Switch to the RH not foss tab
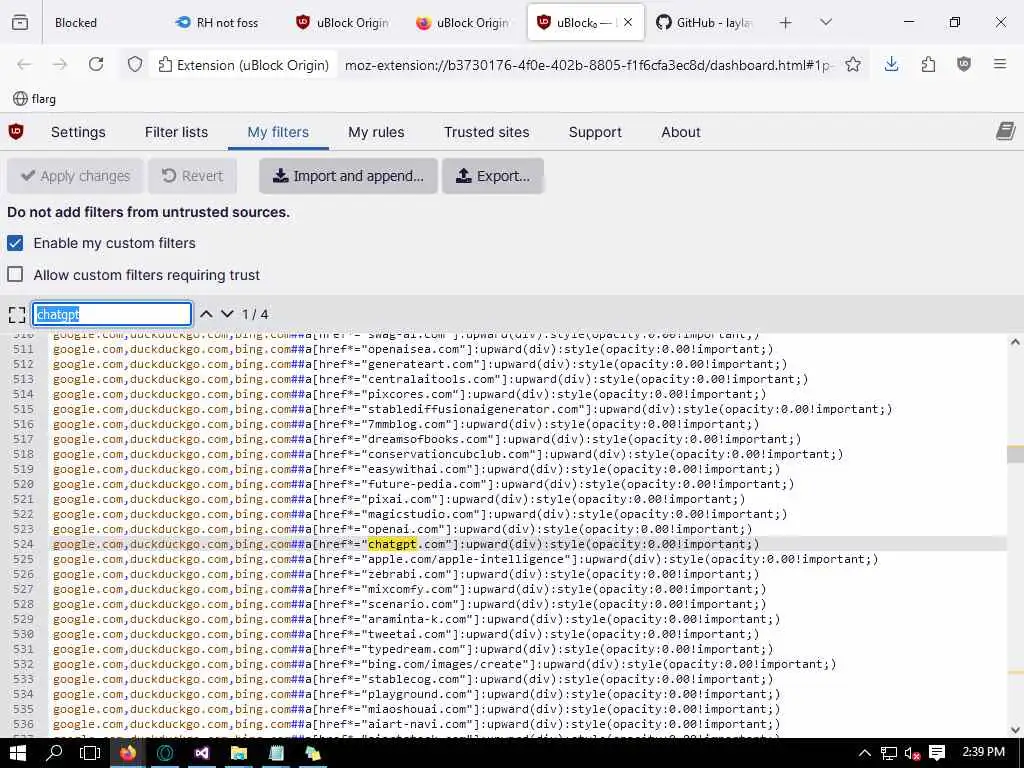The image size is (1024, 768). click(227, 23)
